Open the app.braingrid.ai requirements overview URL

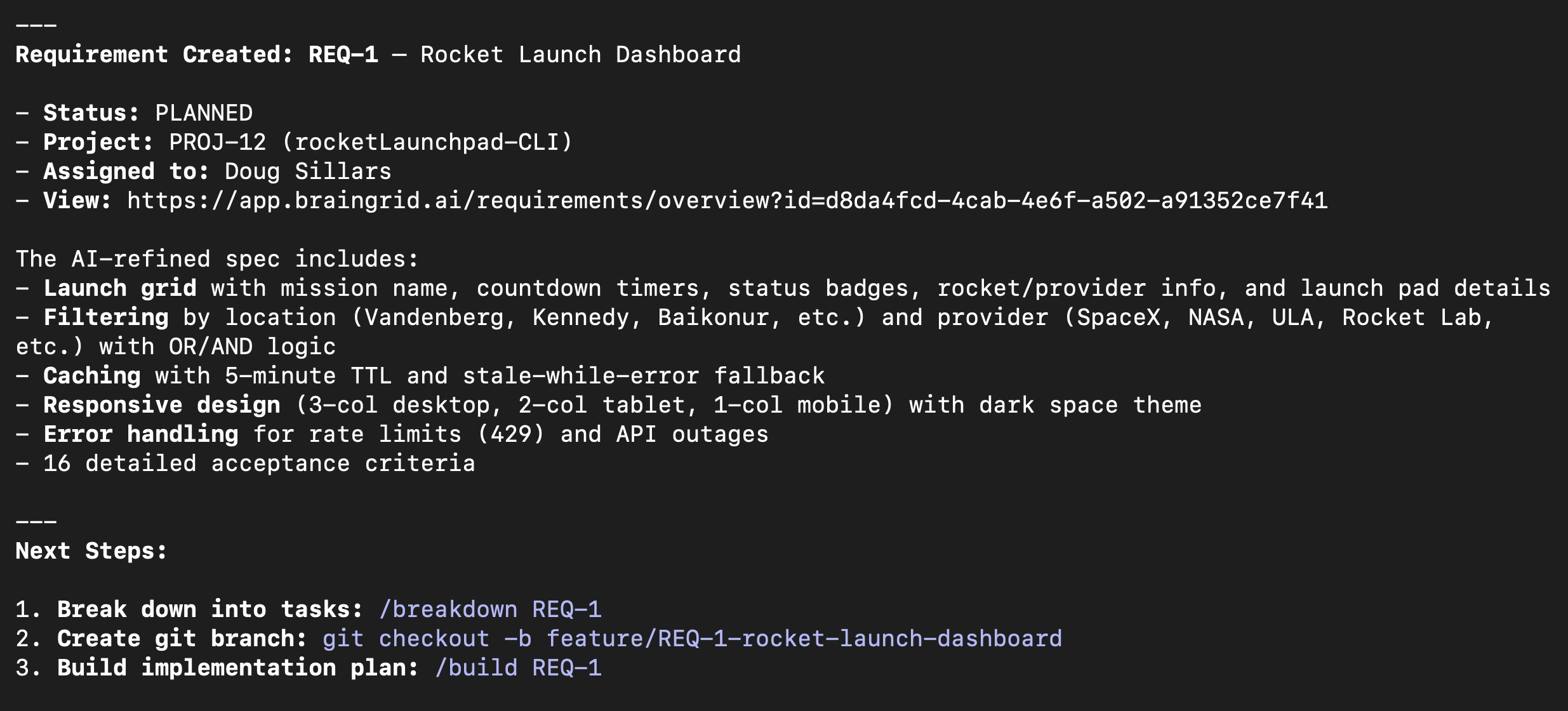[x=727, y=201]
